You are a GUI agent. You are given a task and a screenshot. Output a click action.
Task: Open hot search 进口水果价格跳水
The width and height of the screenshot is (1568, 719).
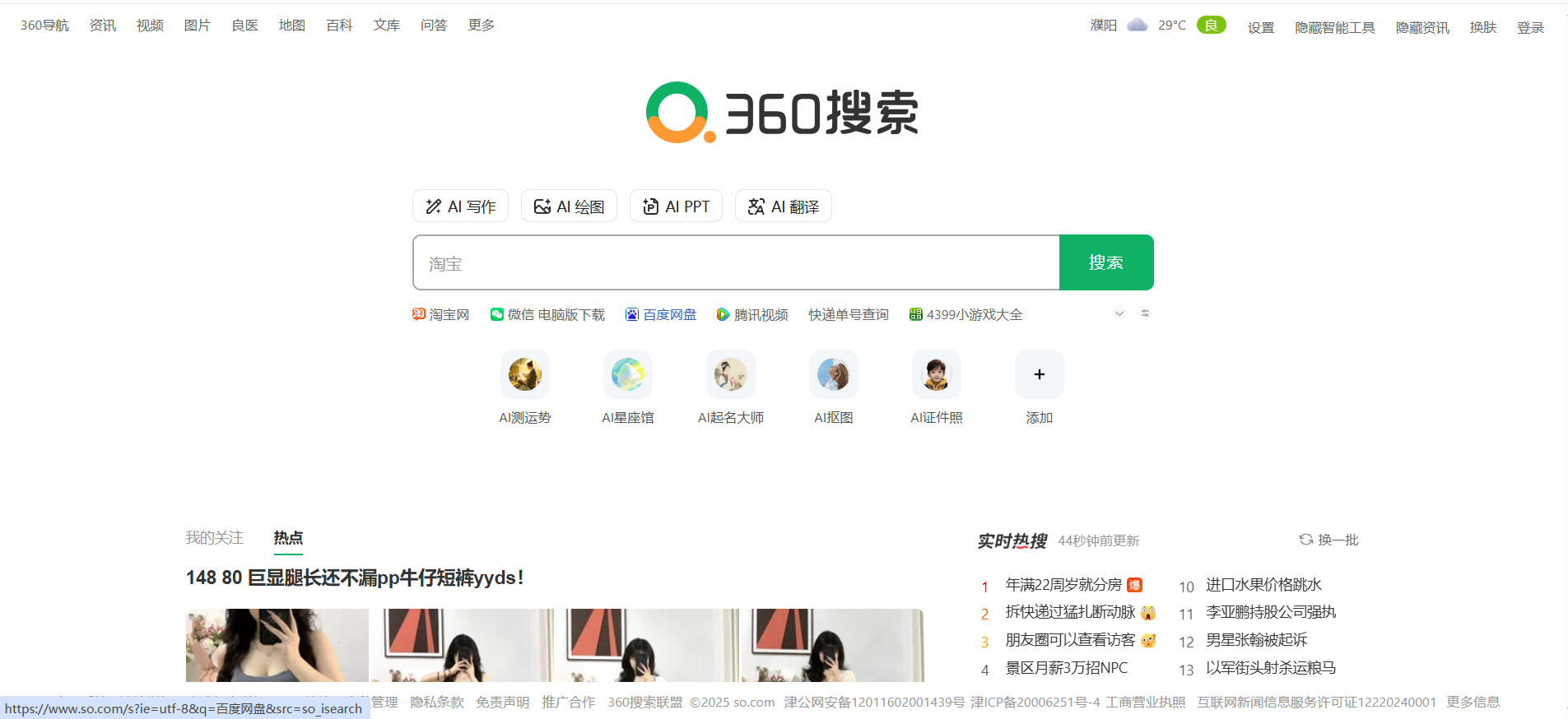(1263, 585)
